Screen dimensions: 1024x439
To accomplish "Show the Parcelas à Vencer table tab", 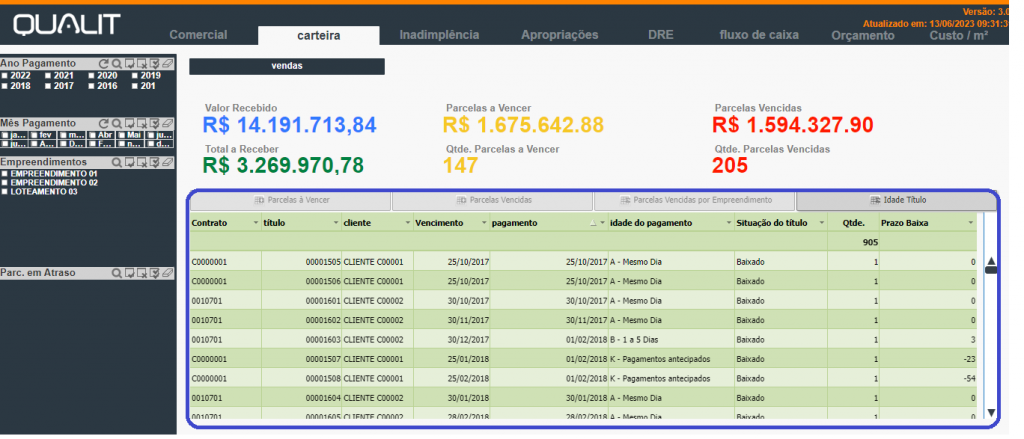I will click(x=290, y=201).
